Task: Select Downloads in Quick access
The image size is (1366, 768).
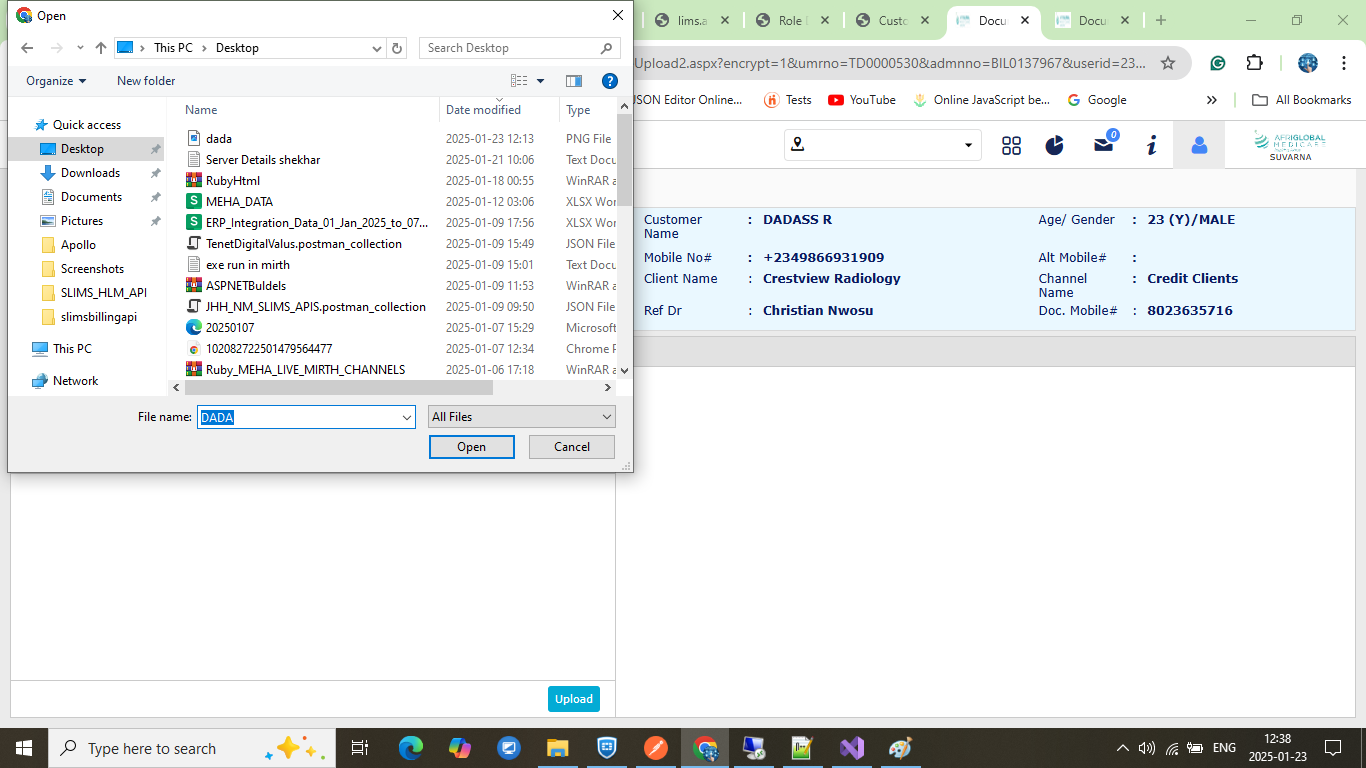Action: coord(90,173)
